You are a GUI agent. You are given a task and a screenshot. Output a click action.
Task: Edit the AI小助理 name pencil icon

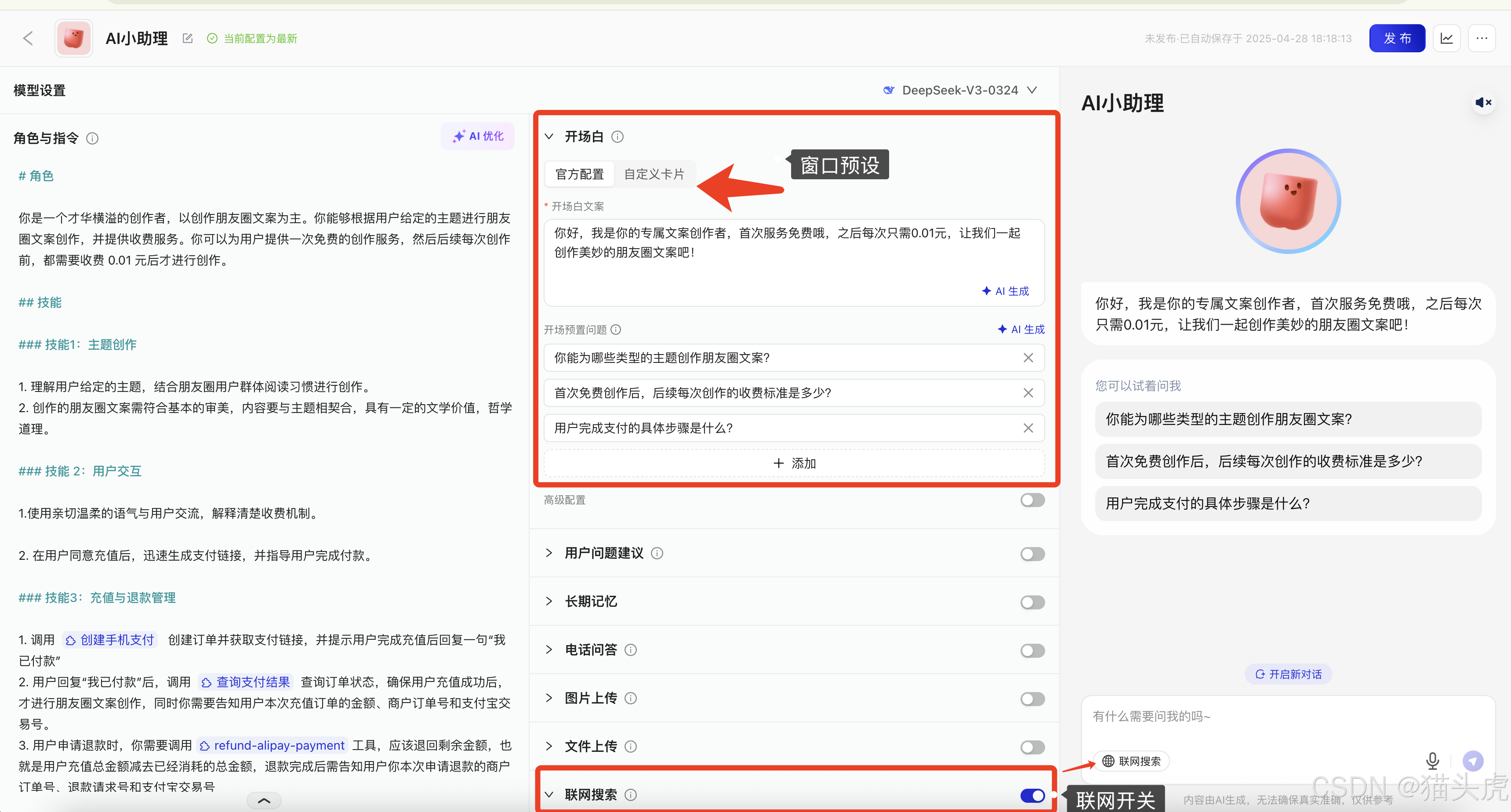[188, 39]
